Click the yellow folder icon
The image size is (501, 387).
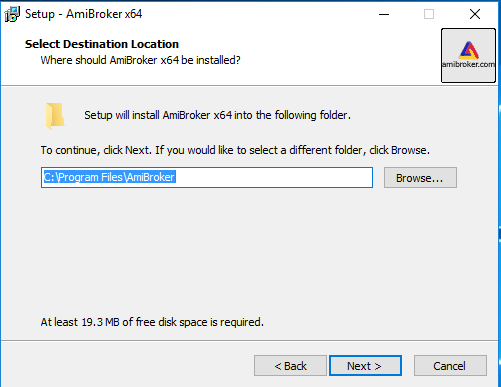pyautogui.click(x=55, y=116)
